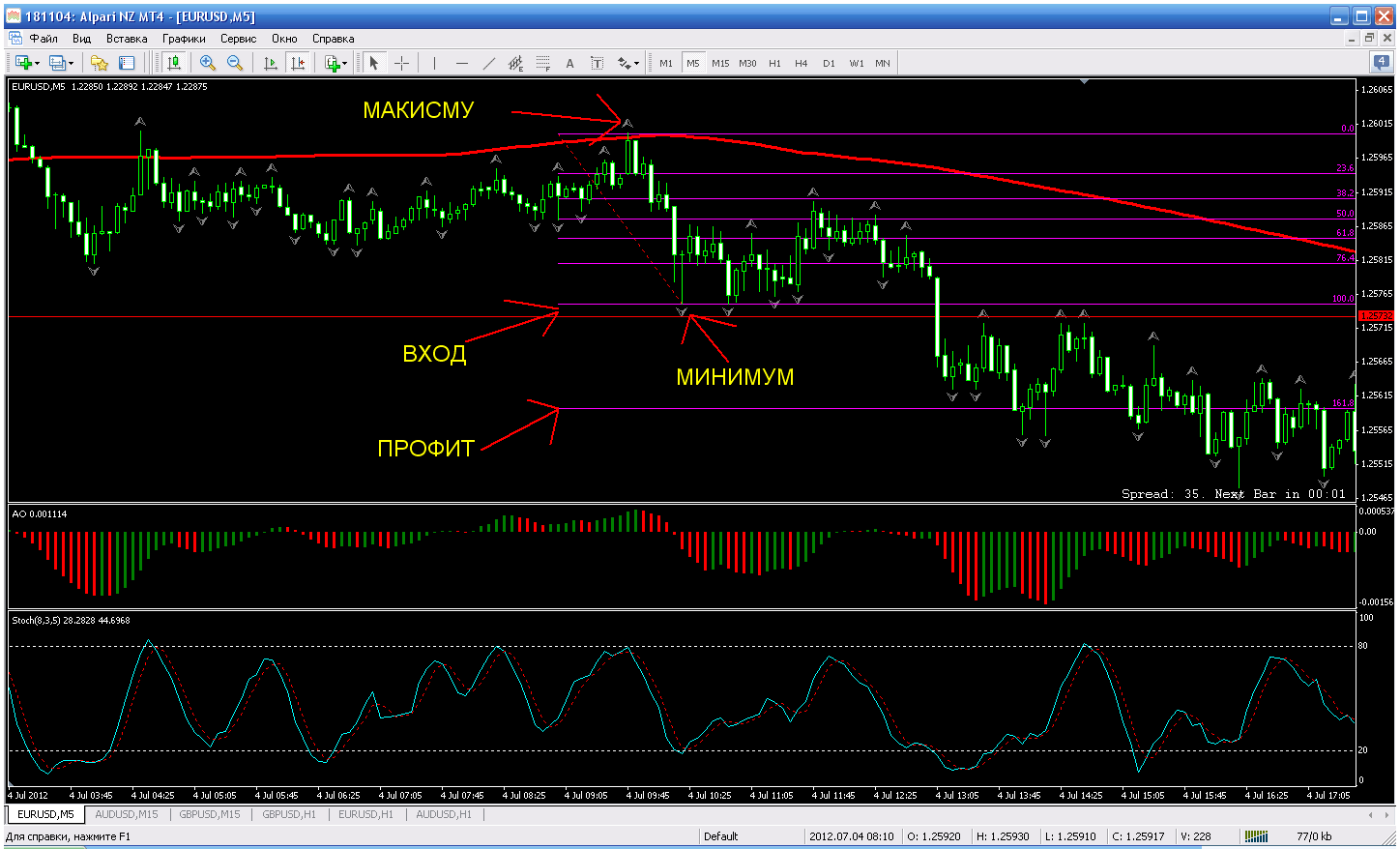Switch to the EURUSD,H1 chart tab

coord(365,814)
